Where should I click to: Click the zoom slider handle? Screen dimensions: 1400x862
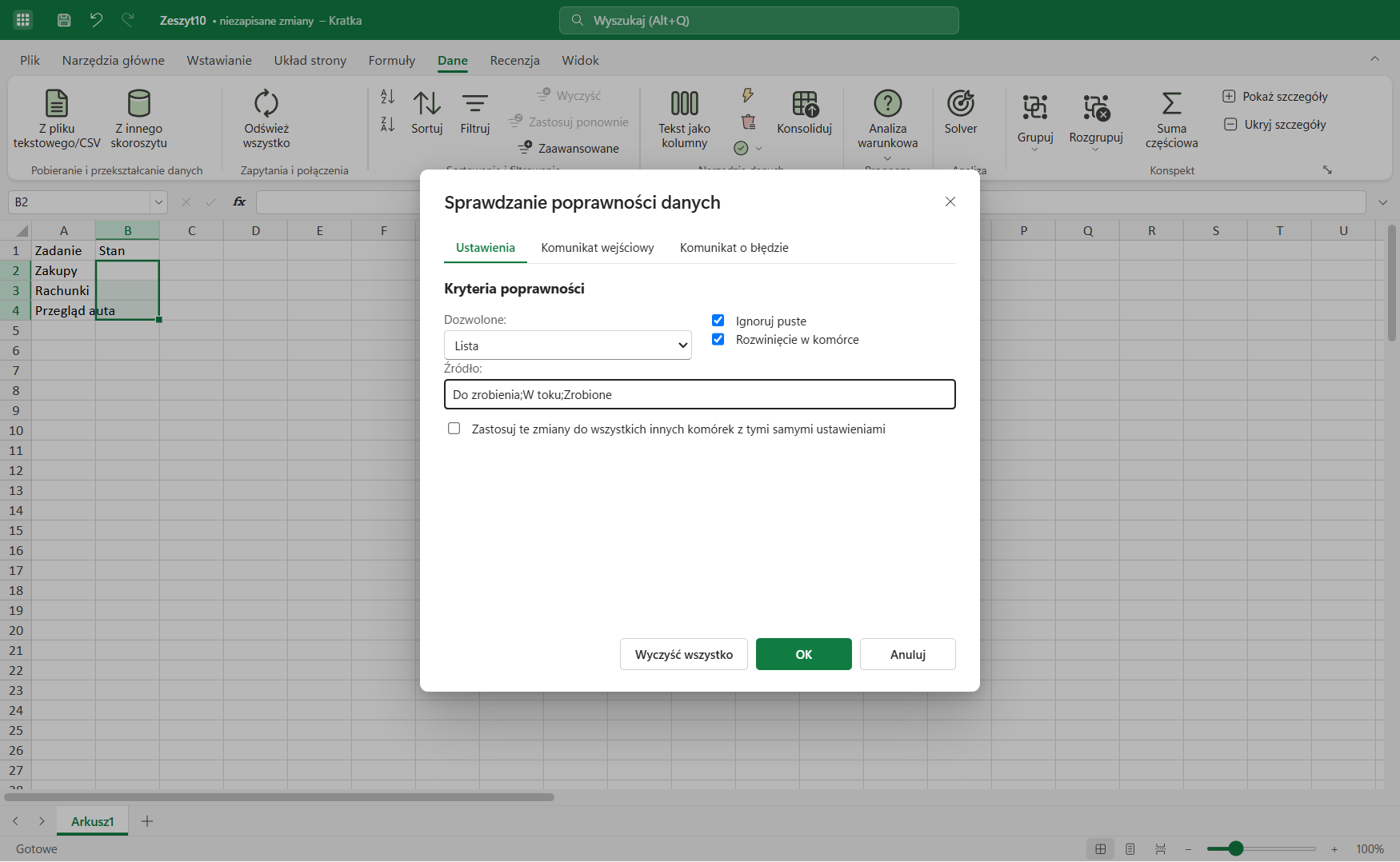point(1235,848)
